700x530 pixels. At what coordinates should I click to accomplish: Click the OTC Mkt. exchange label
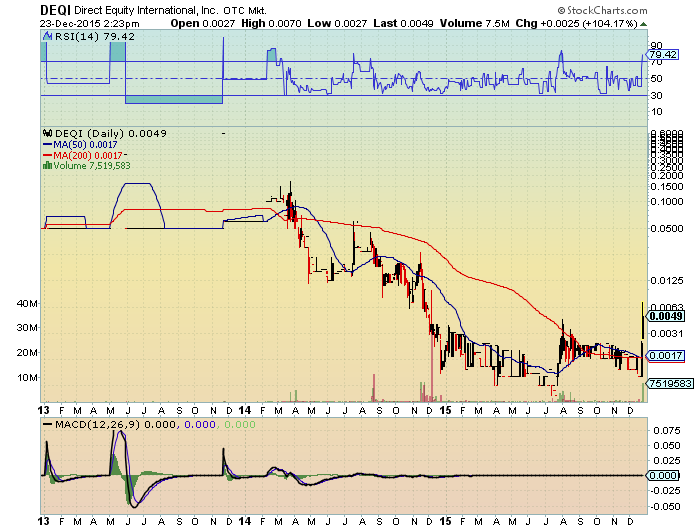click(x=245, y=11)
